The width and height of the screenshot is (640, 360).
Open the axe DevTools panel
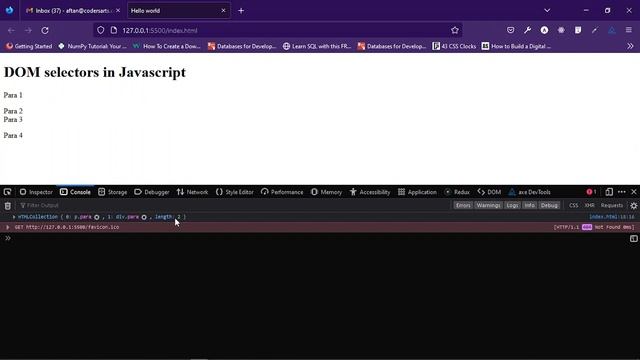coord(529,192)
